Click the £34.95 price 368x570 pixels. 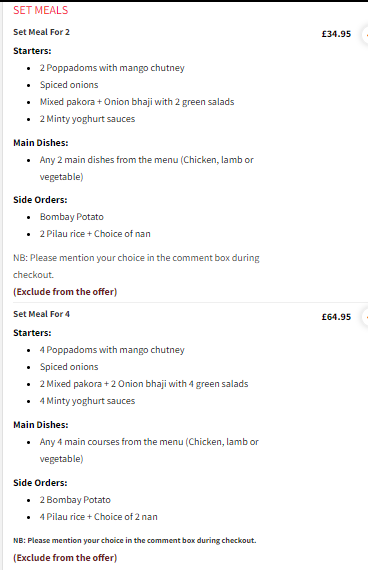point(336,34)
